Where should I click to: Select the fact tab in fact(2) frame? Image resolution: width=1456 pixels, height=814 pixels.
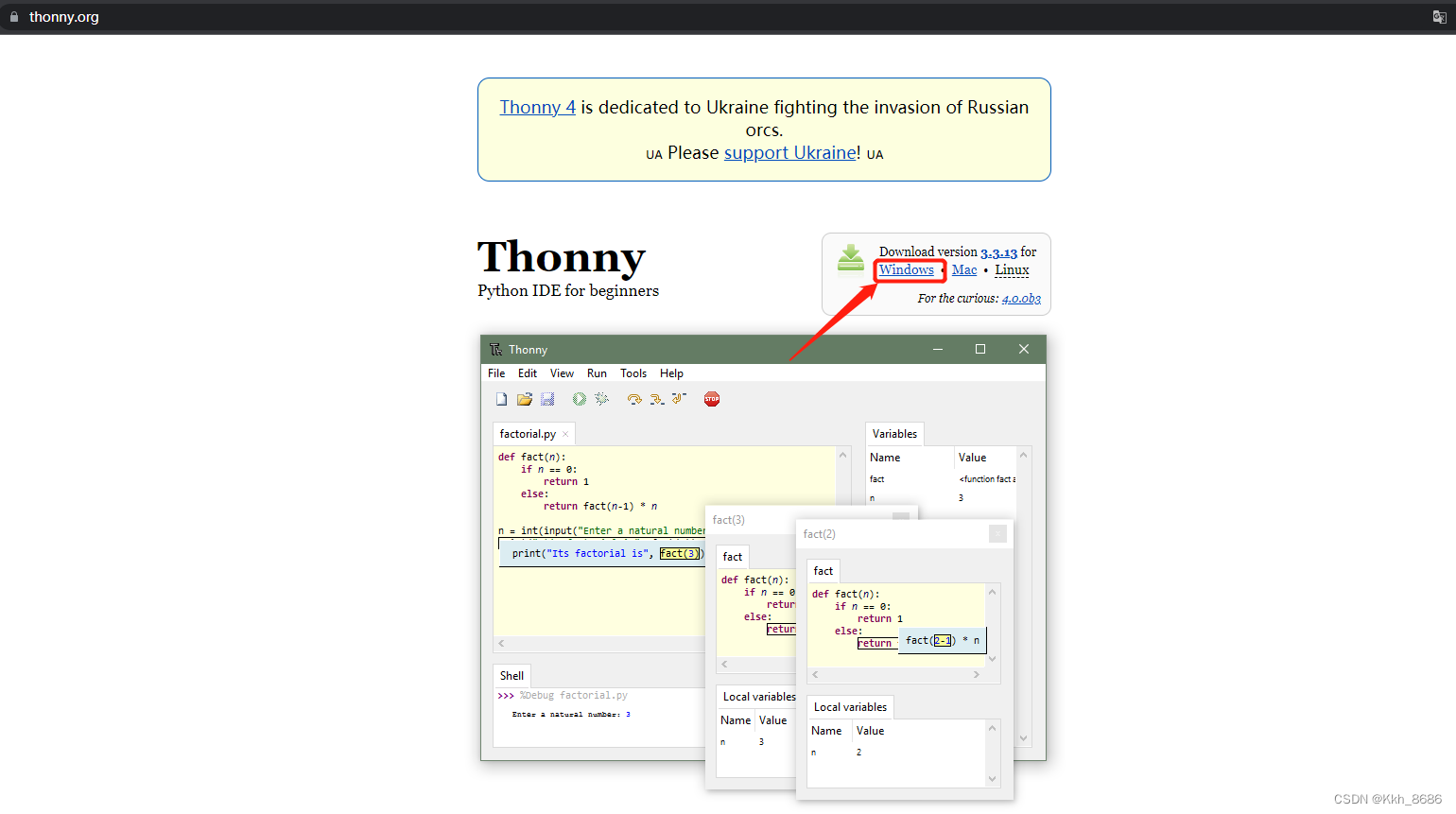[823, 571]
